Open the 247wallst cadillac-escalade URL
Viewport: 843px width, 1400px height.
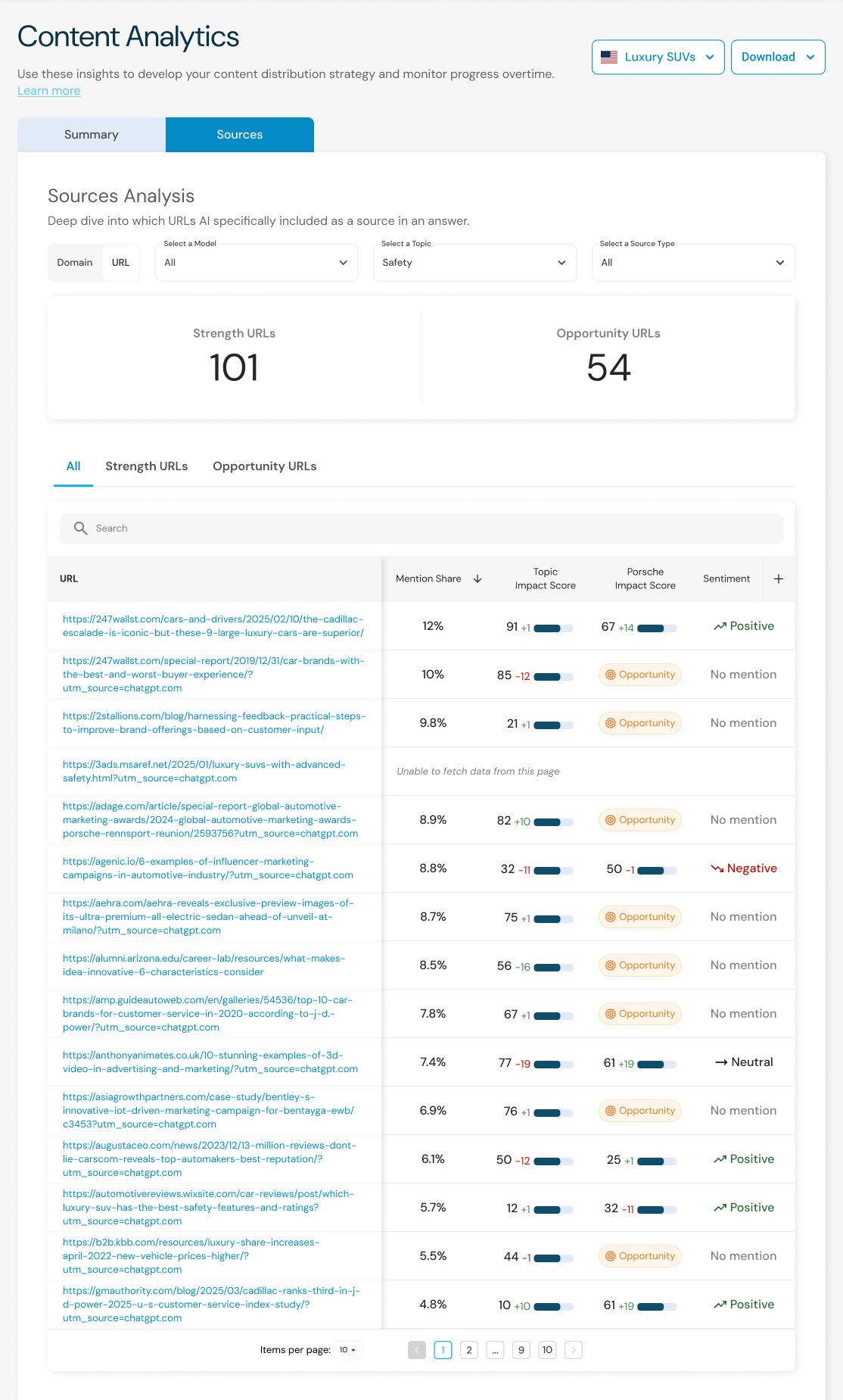213,626
